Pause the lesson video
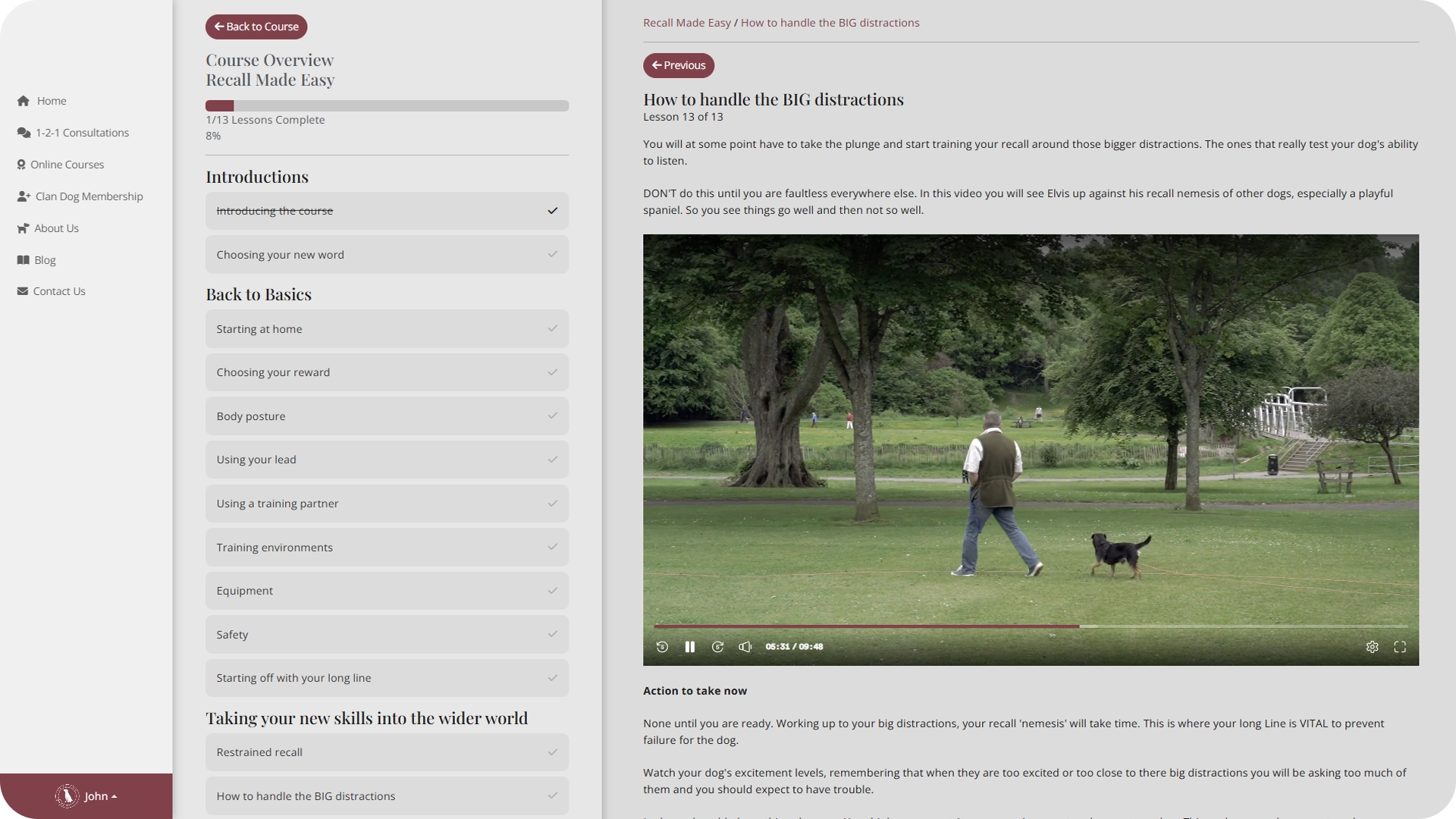Screen dimensions: 1456x819 coord(689,647)
